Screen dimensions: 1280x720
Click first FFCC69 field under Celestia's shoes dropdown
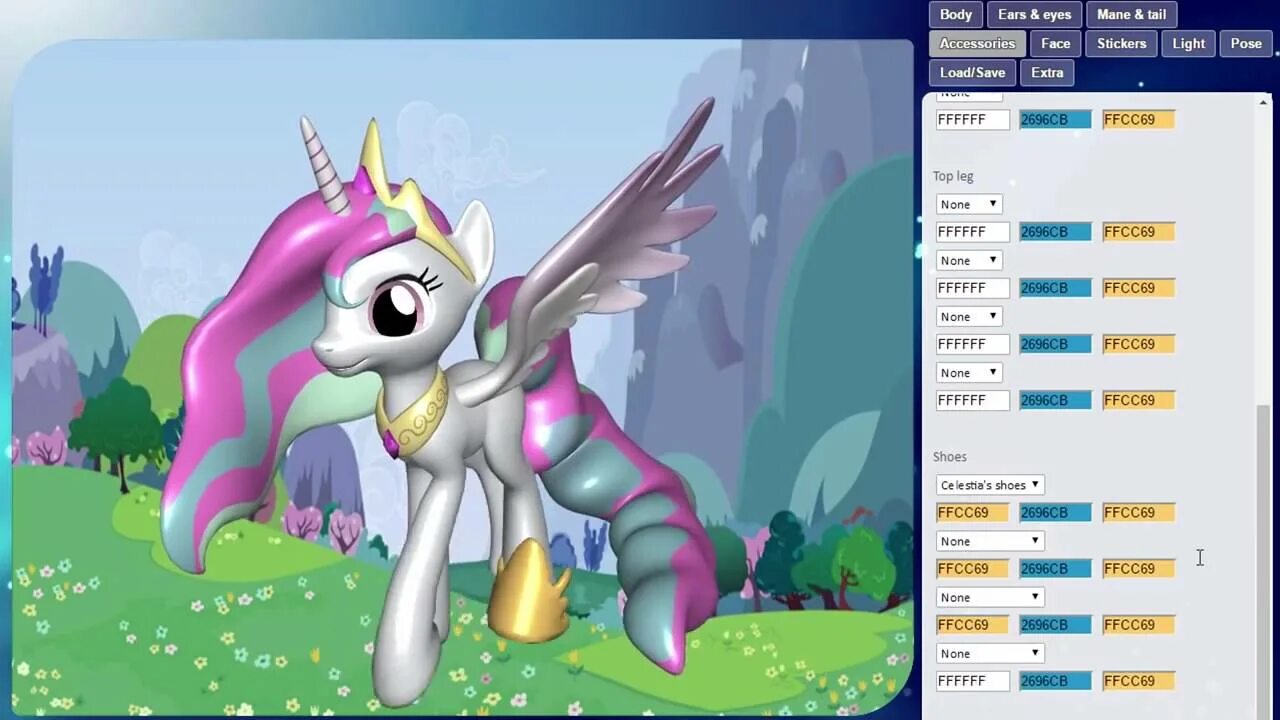972,512
